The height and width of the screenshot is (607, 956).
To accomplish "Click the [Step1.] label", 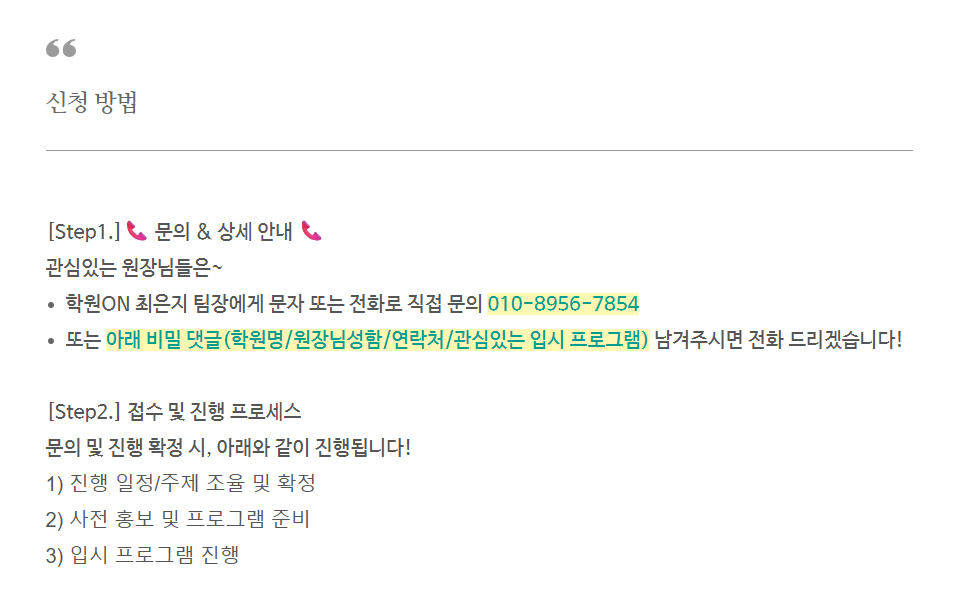I will pos(83,232).
